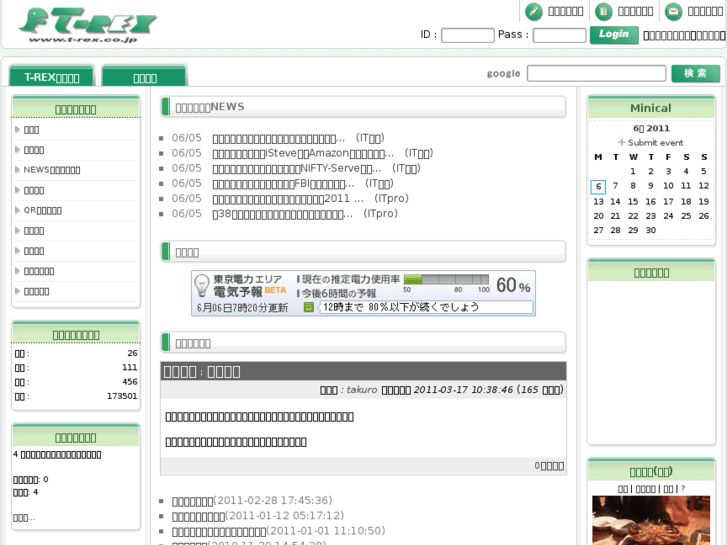
Task: Click the smiley face icon in electricity forecast
Action: click(309, 307)
